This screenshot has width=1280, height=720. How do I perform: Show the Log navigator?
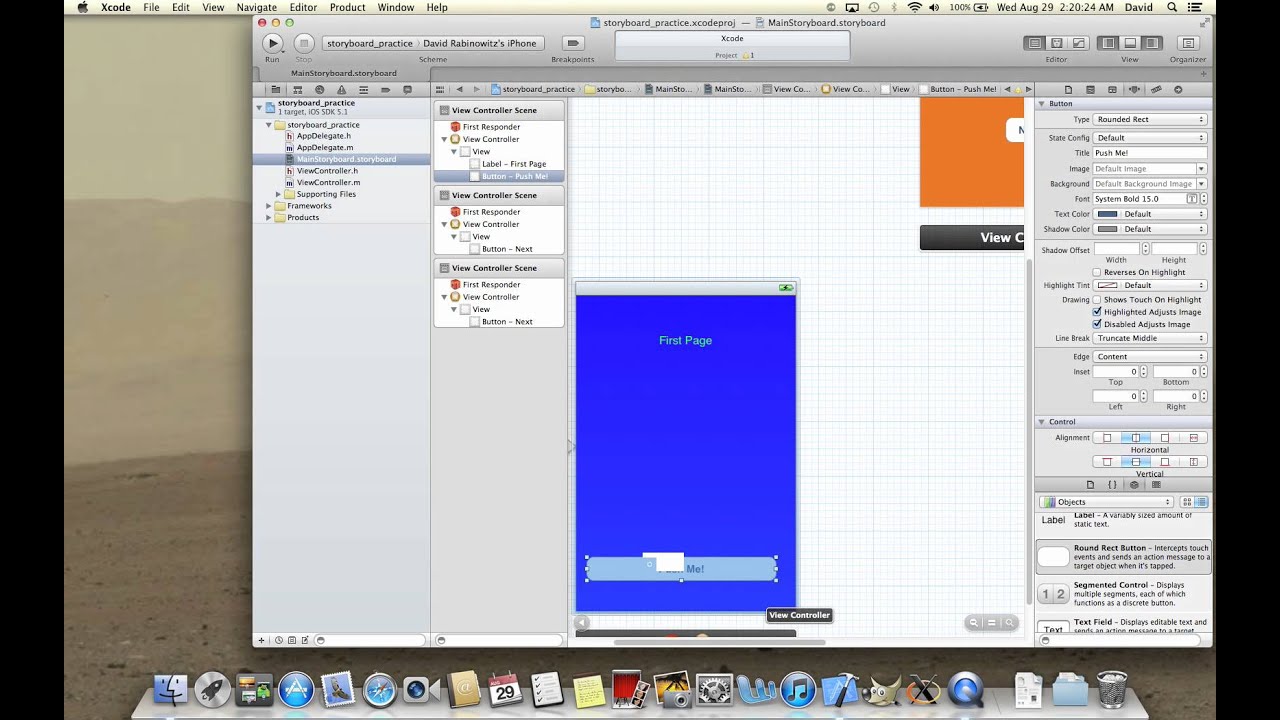point(407,89)
